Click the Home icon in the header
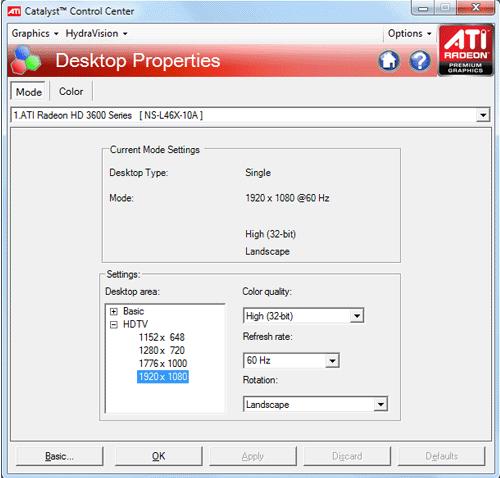This screenshot has height=478, width=500. click(389, 61)
